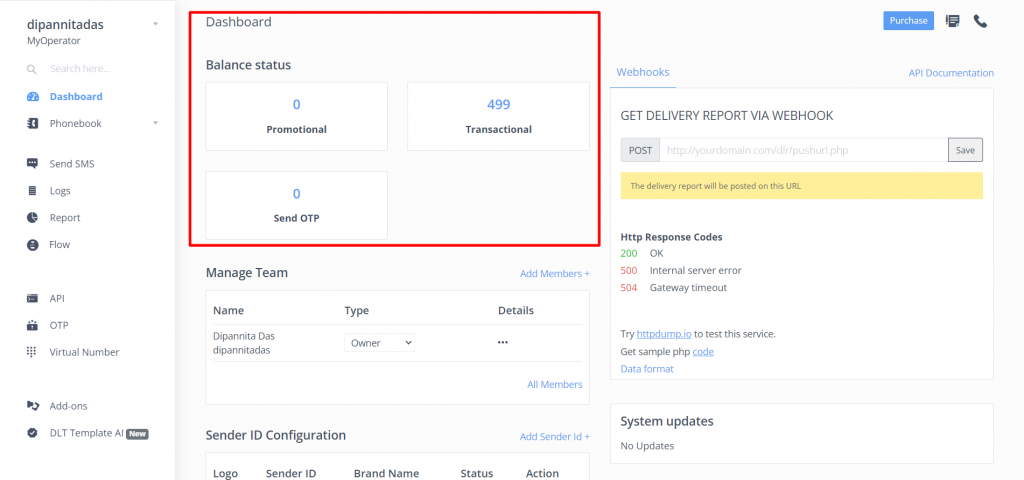Expand the dipannitadas account dropdown arrow
Screen dimensions: 1024x480
tap(155, 24)
